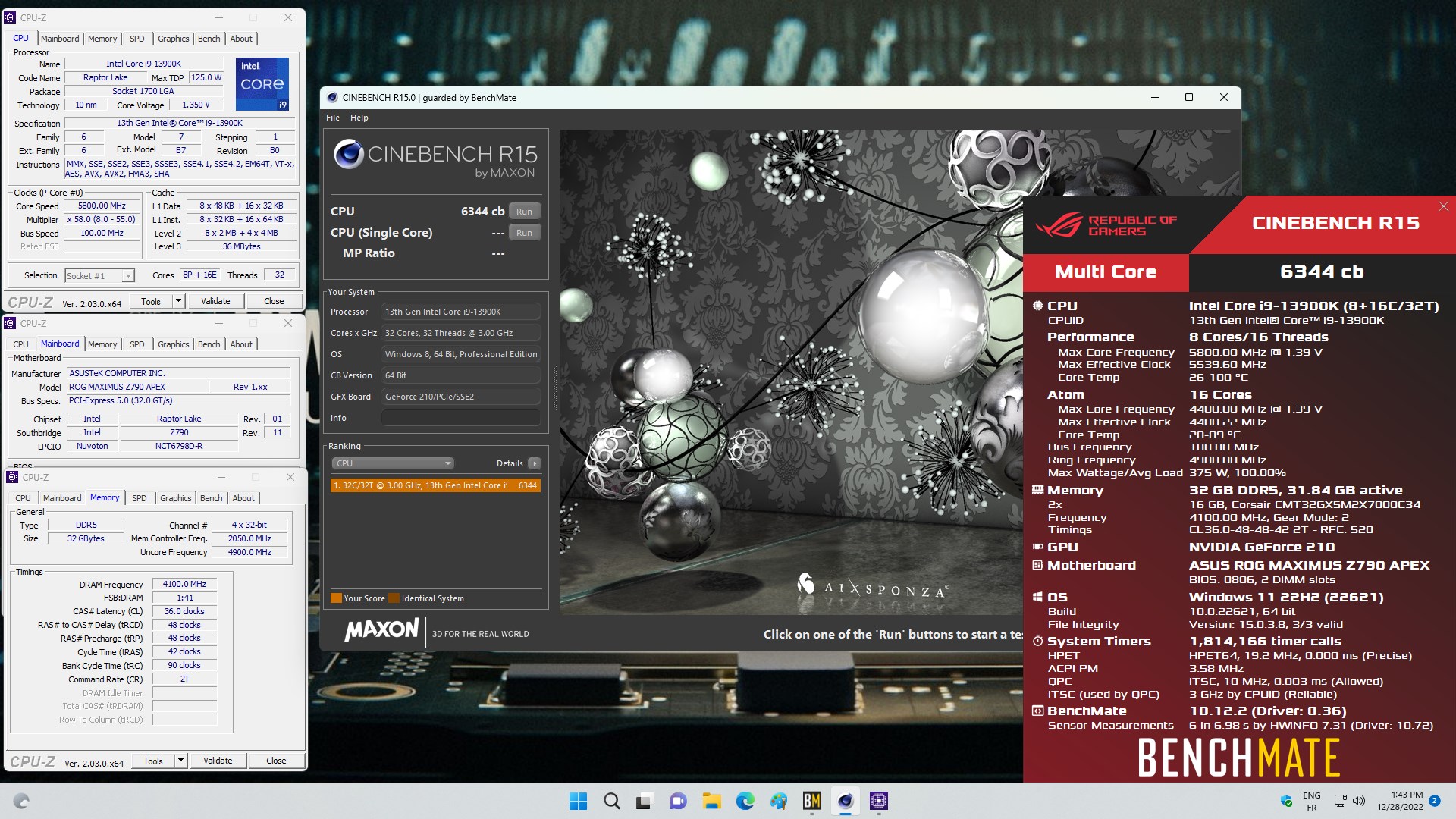Viewport: 1456px width, 819px height.
Task: Click DRAM Frequency value 4100.0 MHz
Action: click(185, 584)
